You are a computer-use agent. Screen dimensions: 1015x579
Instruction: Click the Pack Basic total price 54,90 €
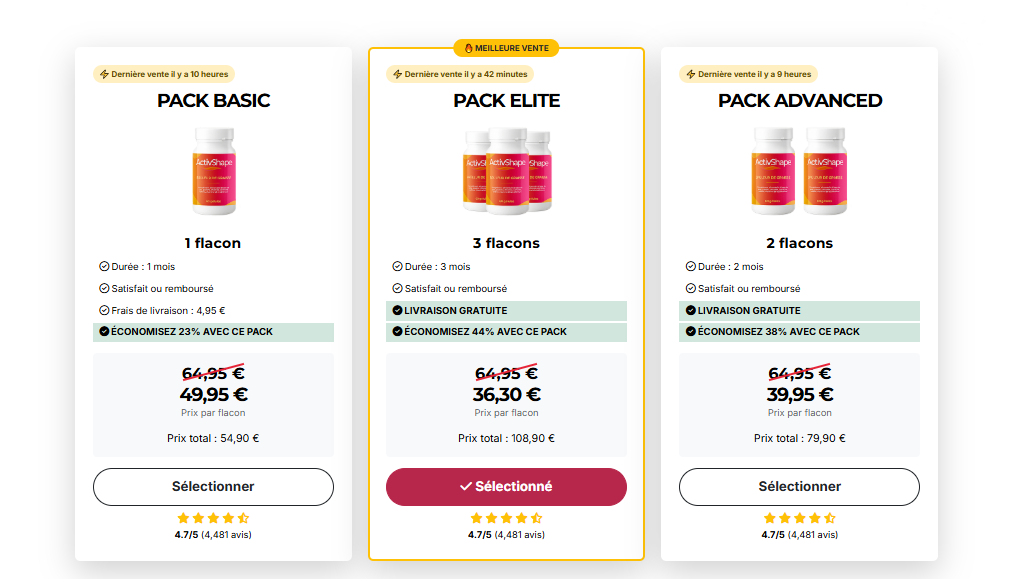point(213,438)
